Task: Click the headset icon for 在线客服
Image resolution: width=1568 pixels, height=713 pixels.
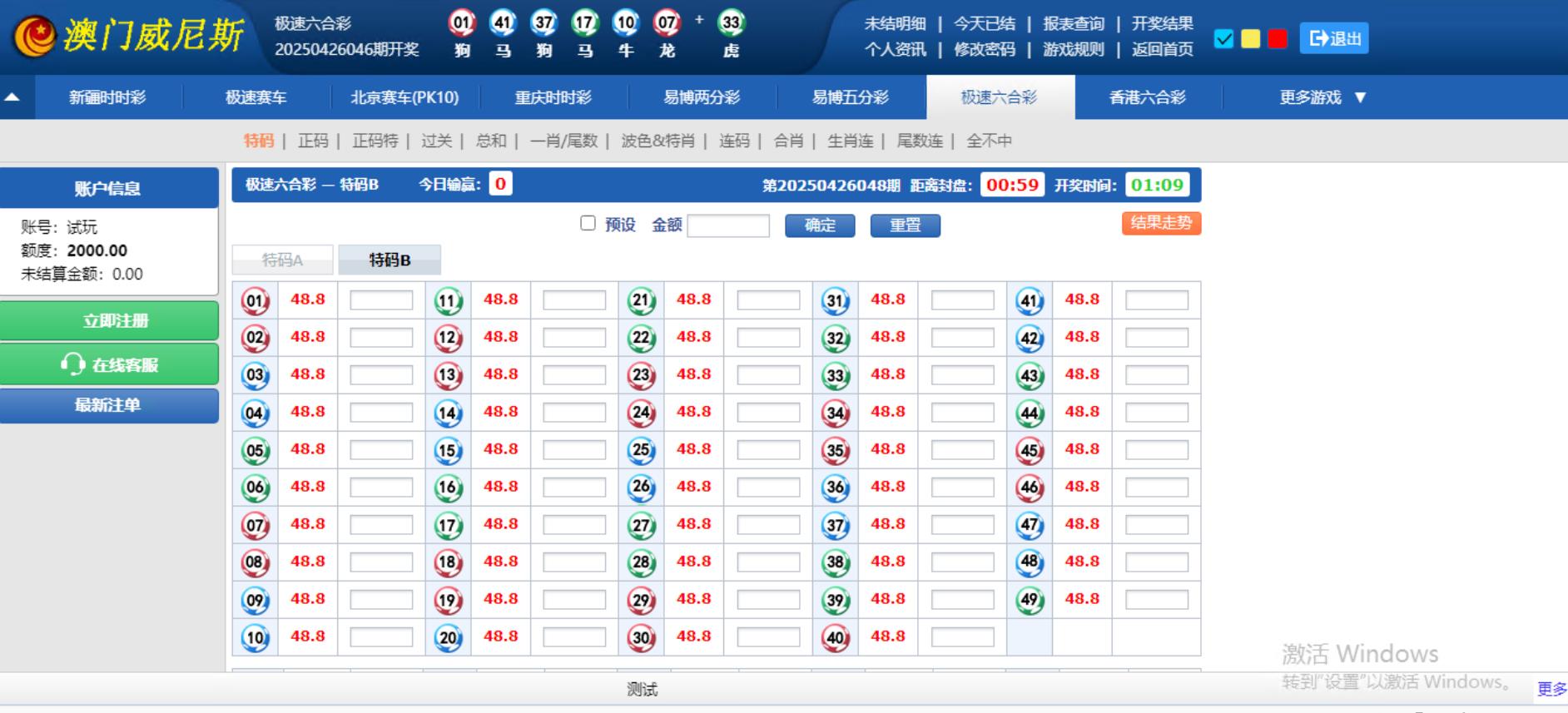Action: coord(72,364)
